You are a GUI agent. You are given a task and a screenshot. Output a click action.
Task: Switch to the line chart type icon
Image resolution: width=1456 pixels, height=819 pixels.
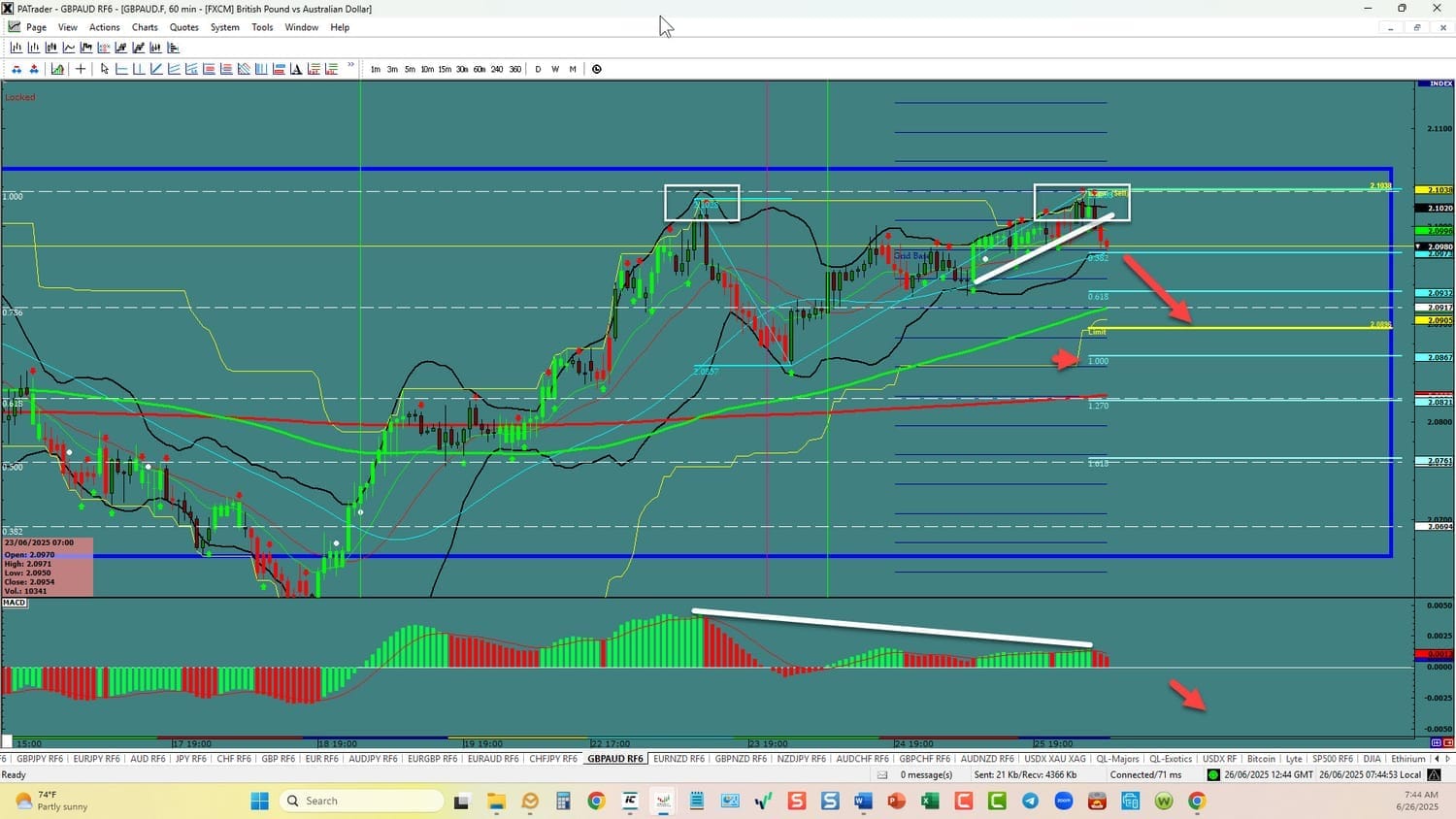(x=69, y=48)
